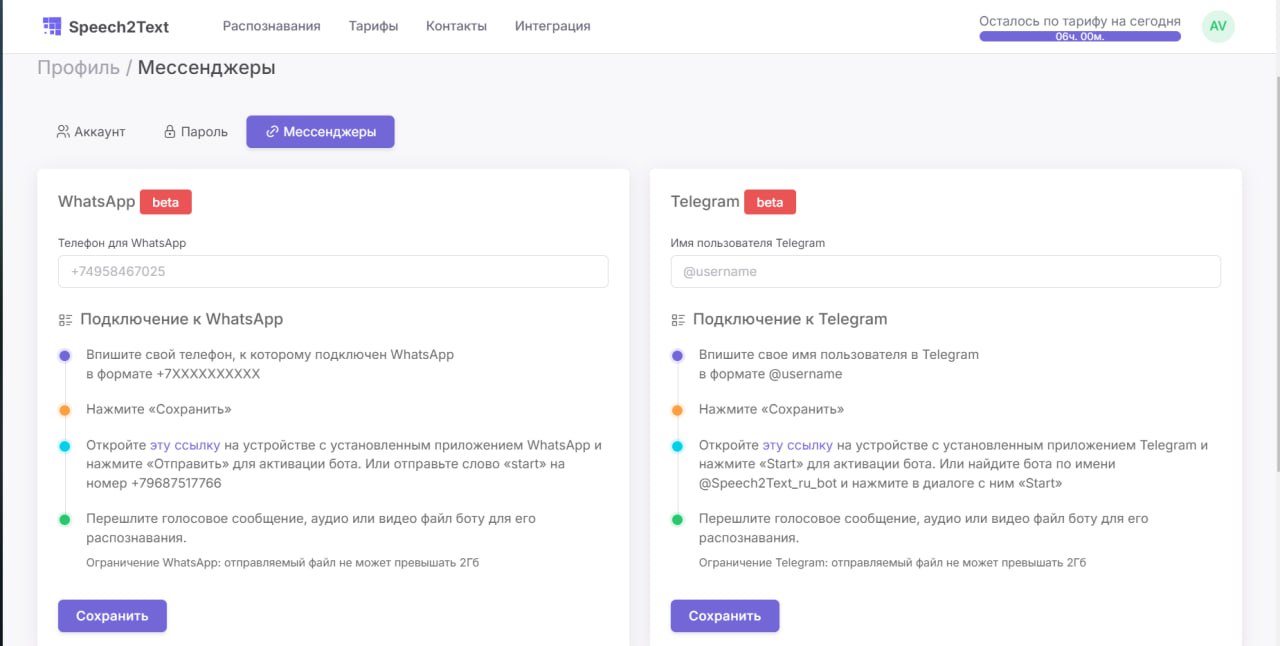
Task: Open Распознавания in the top menu
Action: tap(271, 26)
